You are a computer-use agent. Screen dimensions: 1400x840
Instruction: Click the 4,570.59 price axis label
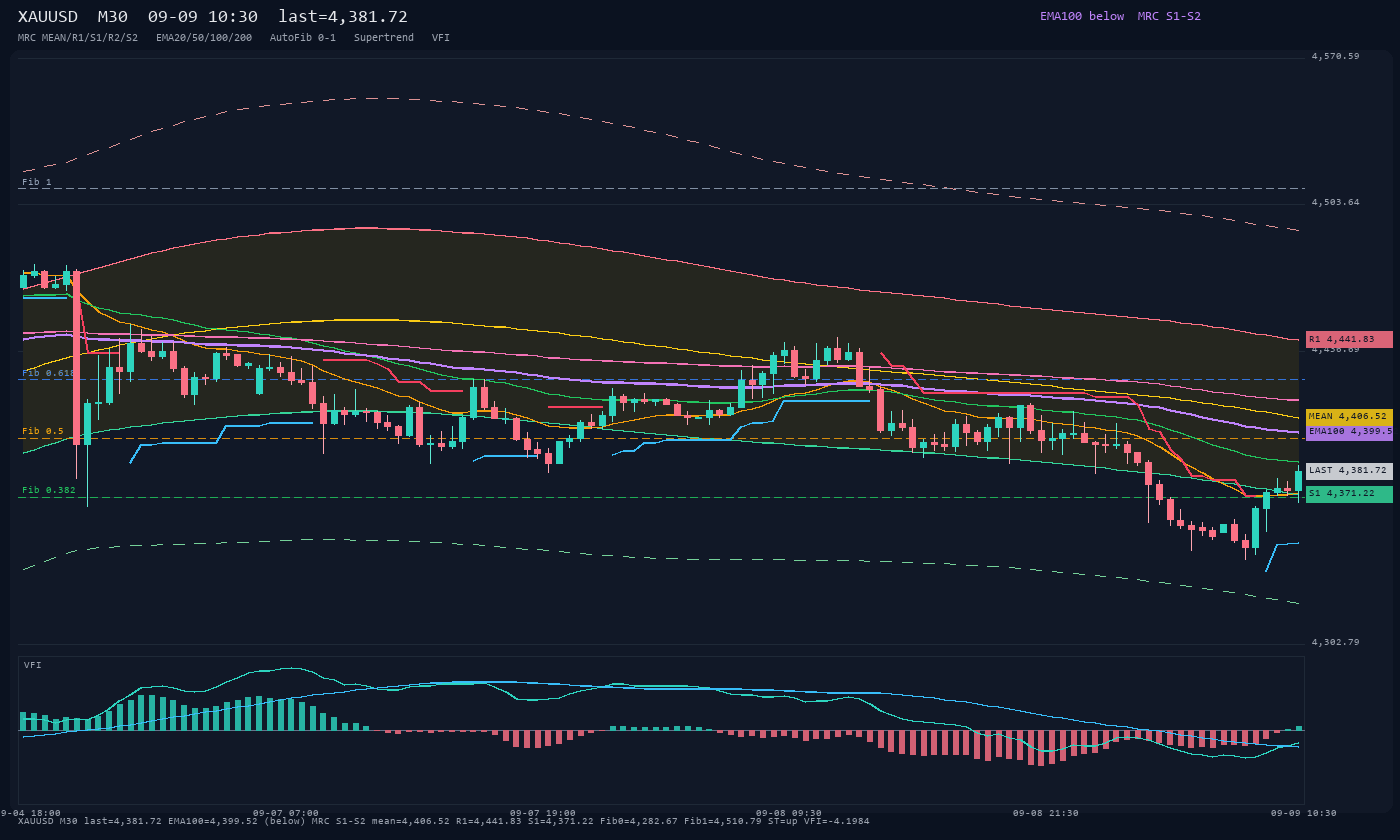[x=1335, y=56]
